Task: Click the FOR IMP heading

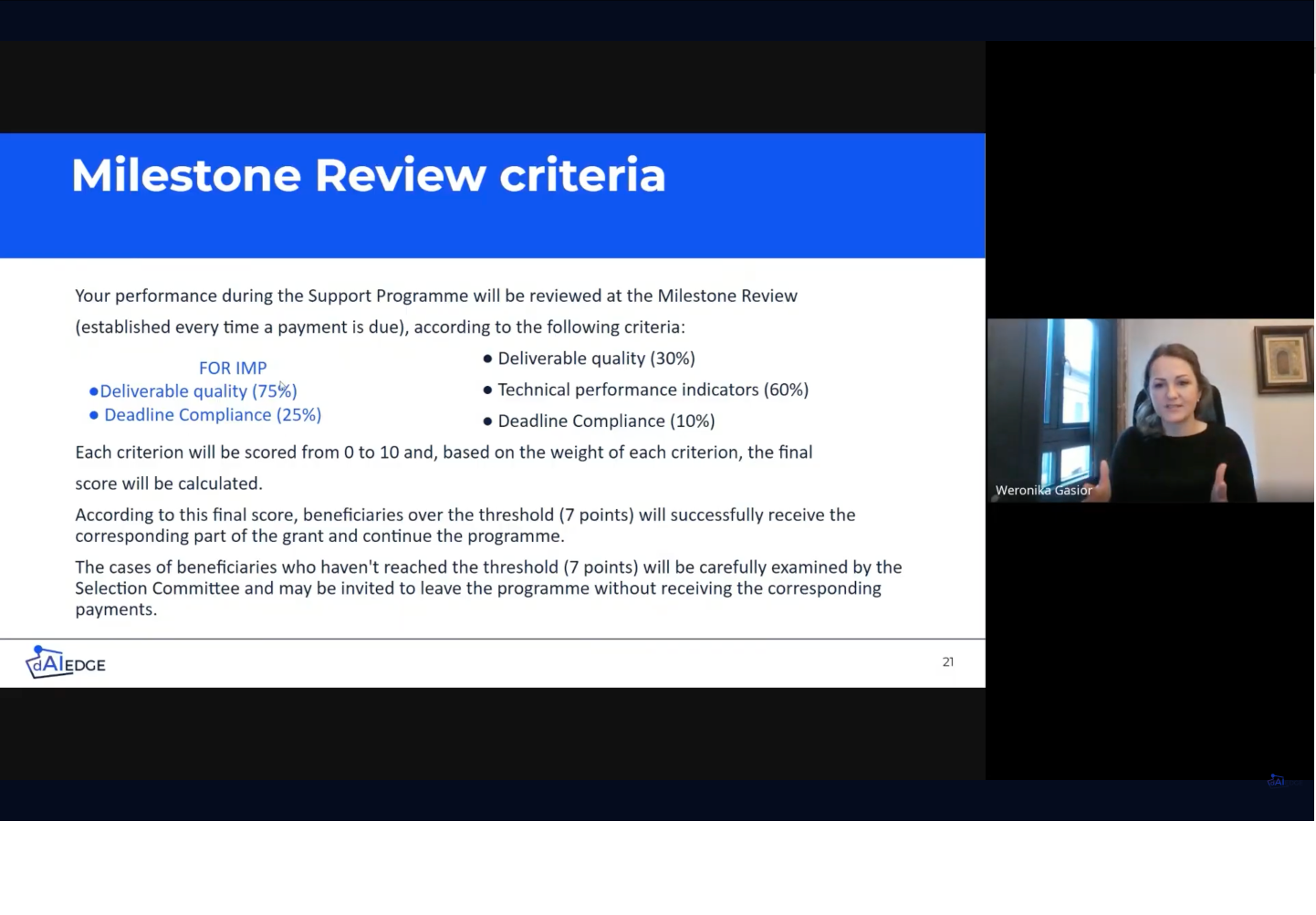Action: (233, 368)
